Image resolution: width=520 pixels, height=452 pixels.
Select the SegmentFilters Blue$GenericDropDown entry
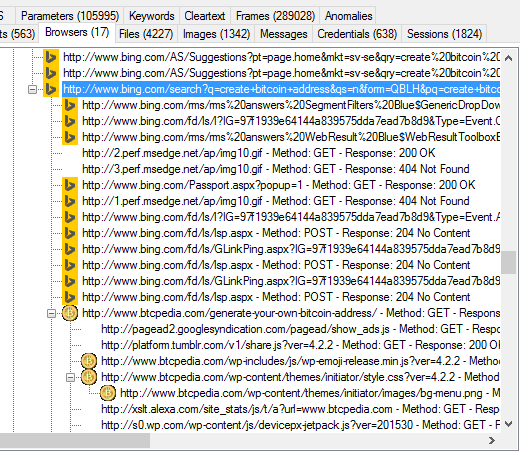[x=291, y=105]
